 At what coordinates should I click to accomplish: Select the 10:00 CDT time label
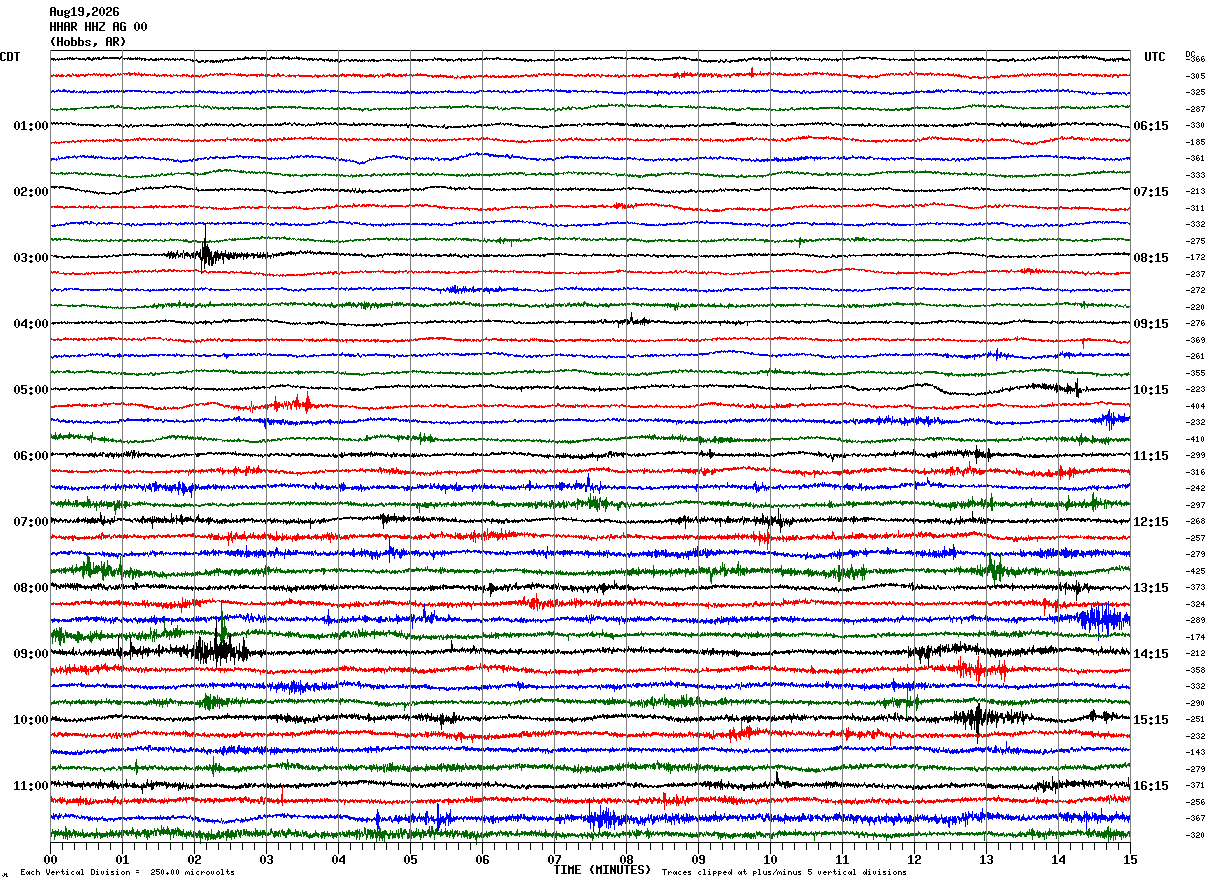31,720
